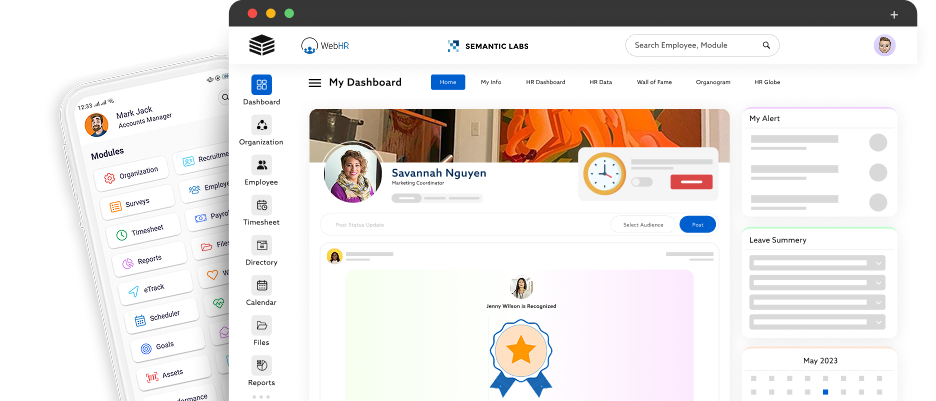Click the Semantic Labs logo
The image size is (936, 401).
[x=488, y=46]
